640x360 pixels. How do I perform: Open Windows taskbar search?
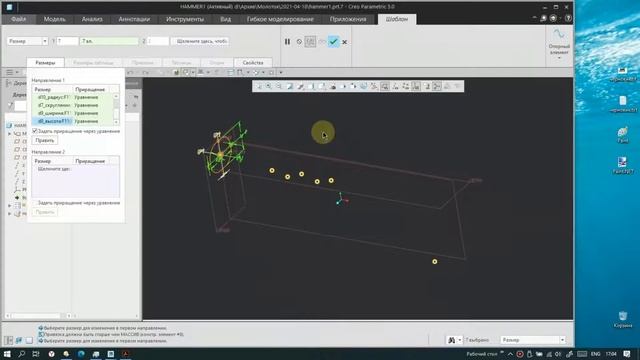(21, 354)
